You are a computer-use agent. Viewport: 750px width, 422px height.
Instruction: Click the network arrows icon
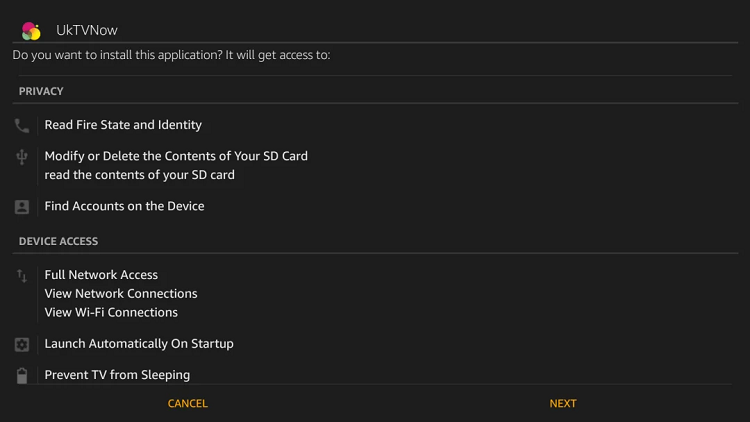coord(22,276)
